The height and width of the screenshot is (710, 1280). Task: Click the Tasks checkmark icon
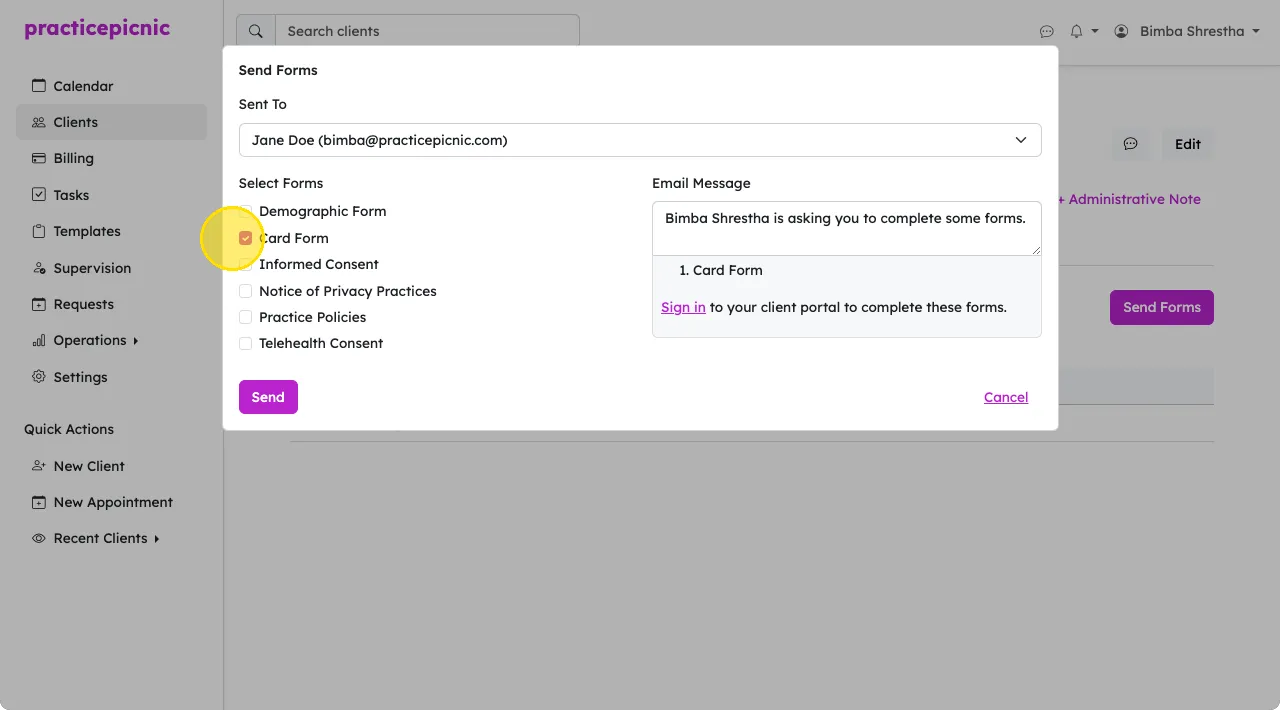click(x=39, y=195)
